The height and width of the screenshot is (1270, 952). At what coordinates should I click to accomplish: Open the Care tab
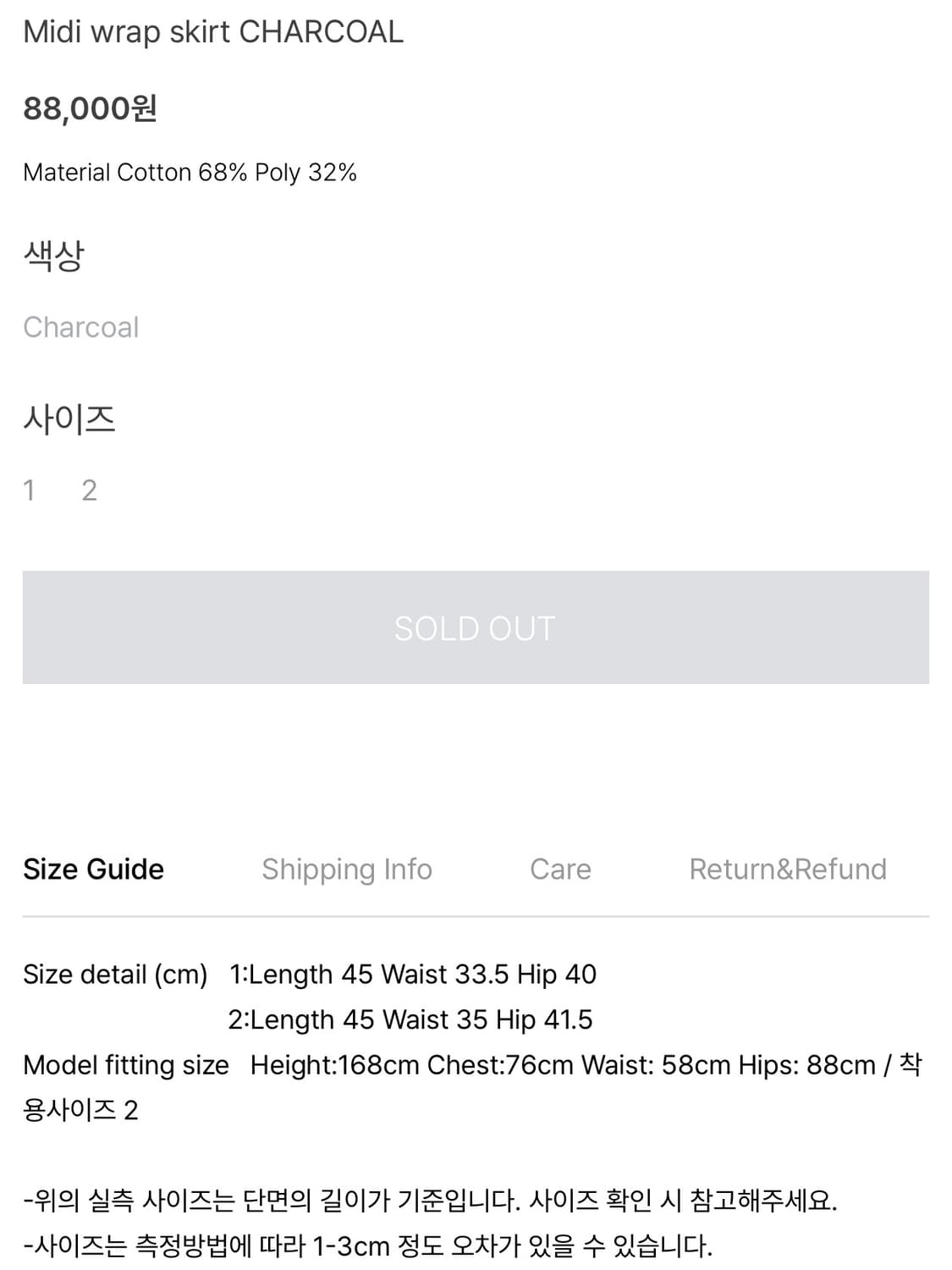[x=560, y=870]
